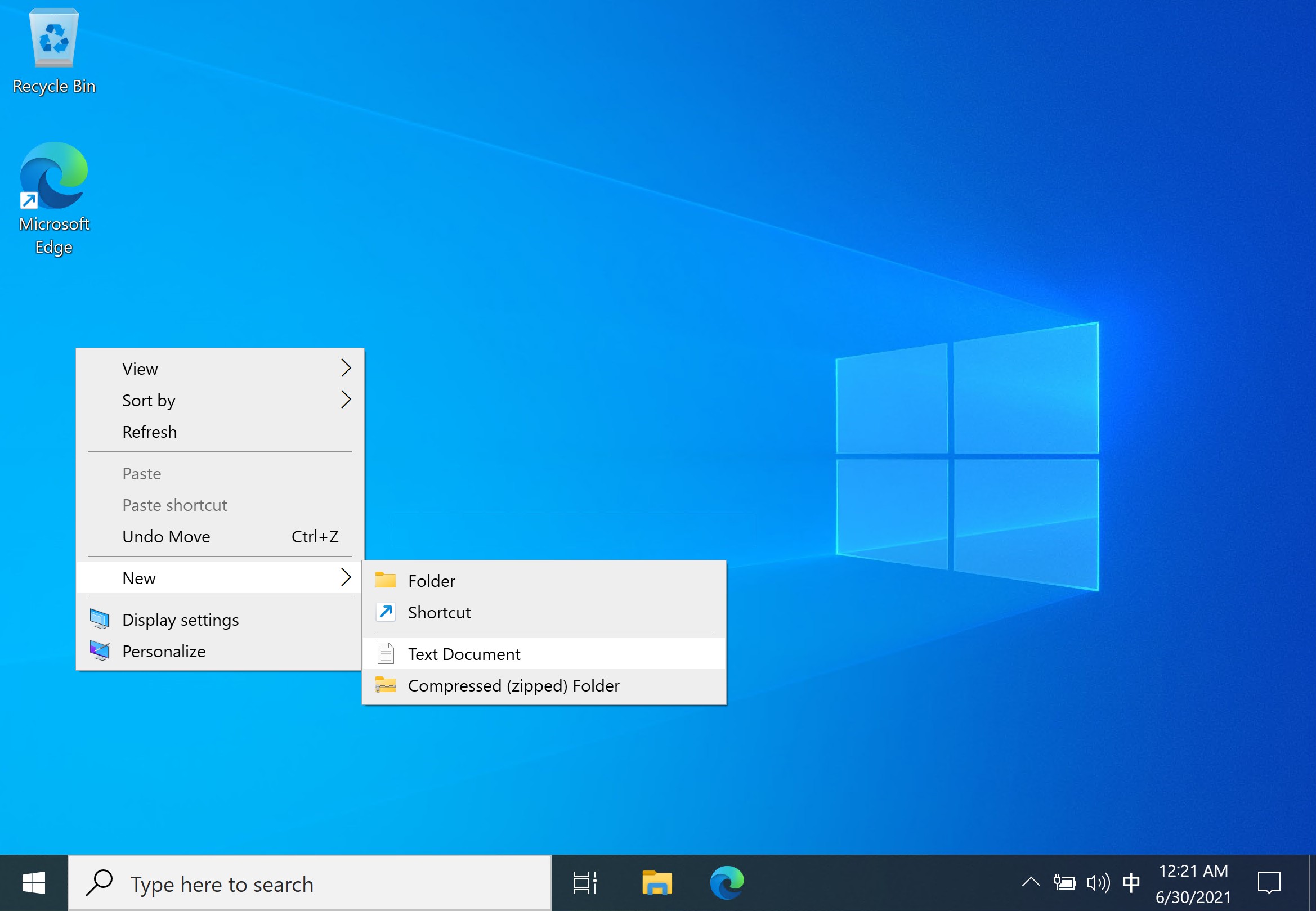Image resolution: width=1316 pixels, height=911 pixels.
Task: Click the battery power tray icon
Action: (1064, 883)
